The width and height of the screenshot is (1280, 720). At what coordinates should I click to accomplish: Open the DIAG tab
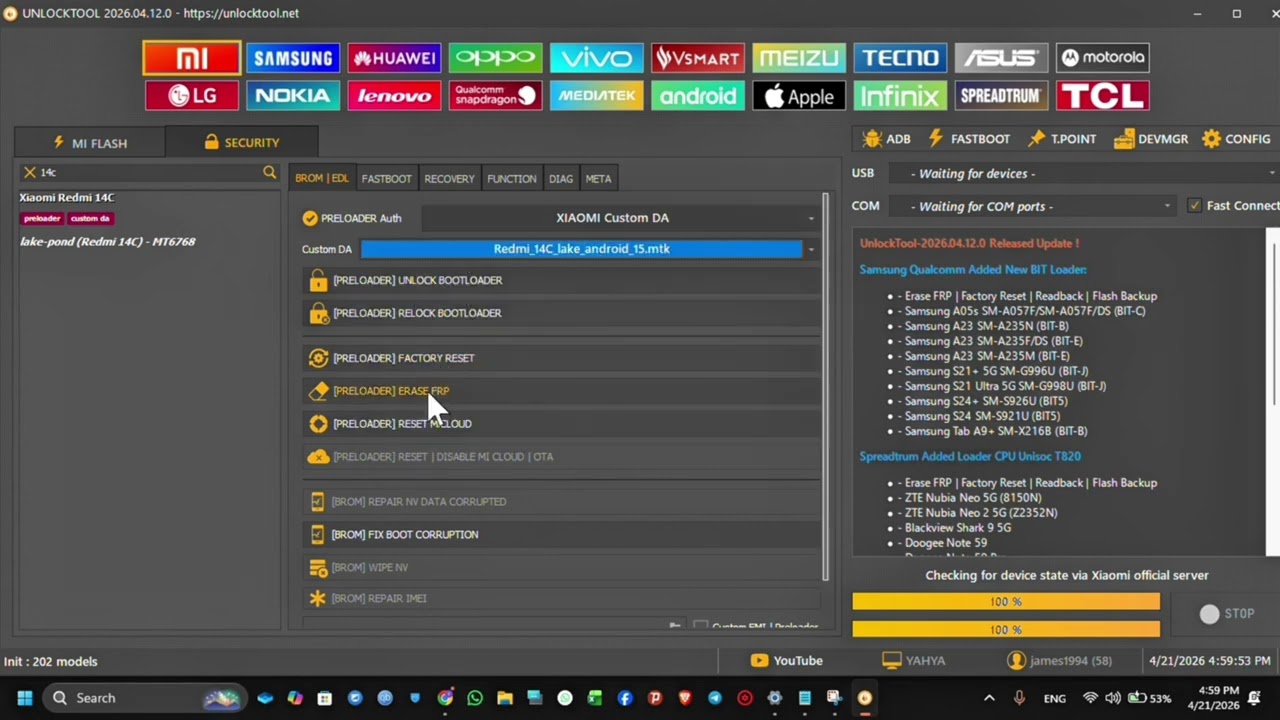561,179
